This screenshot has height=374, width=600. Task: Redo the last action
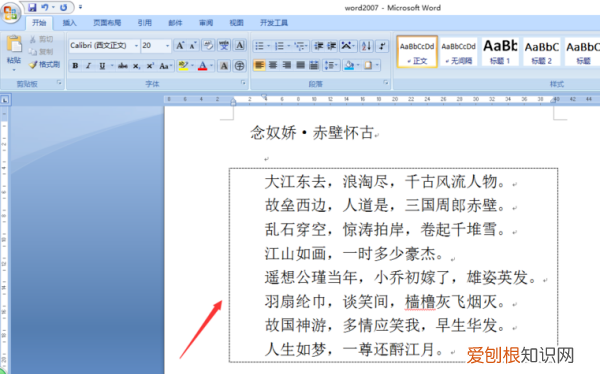[64, 7]
